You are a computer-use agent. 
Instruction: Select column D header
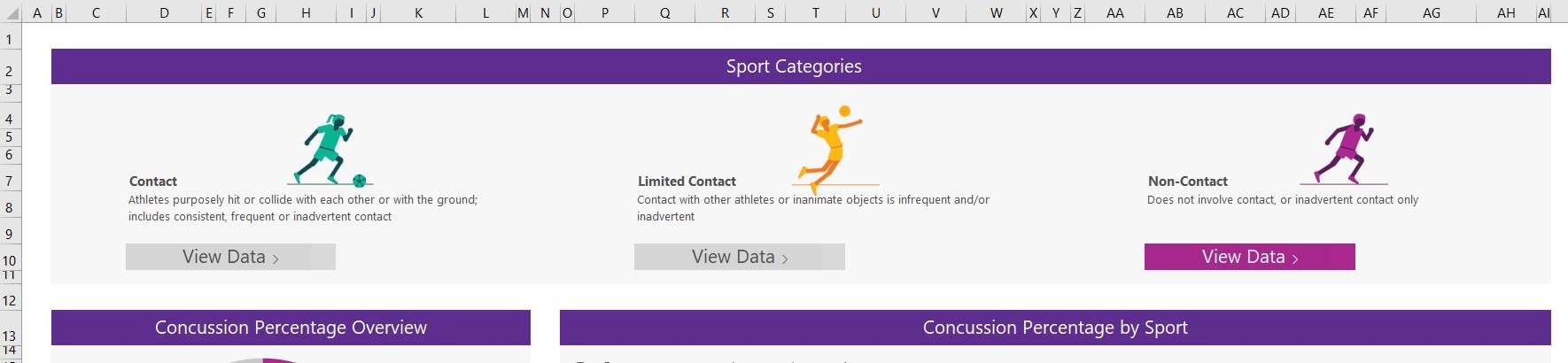tap(165, 13)
